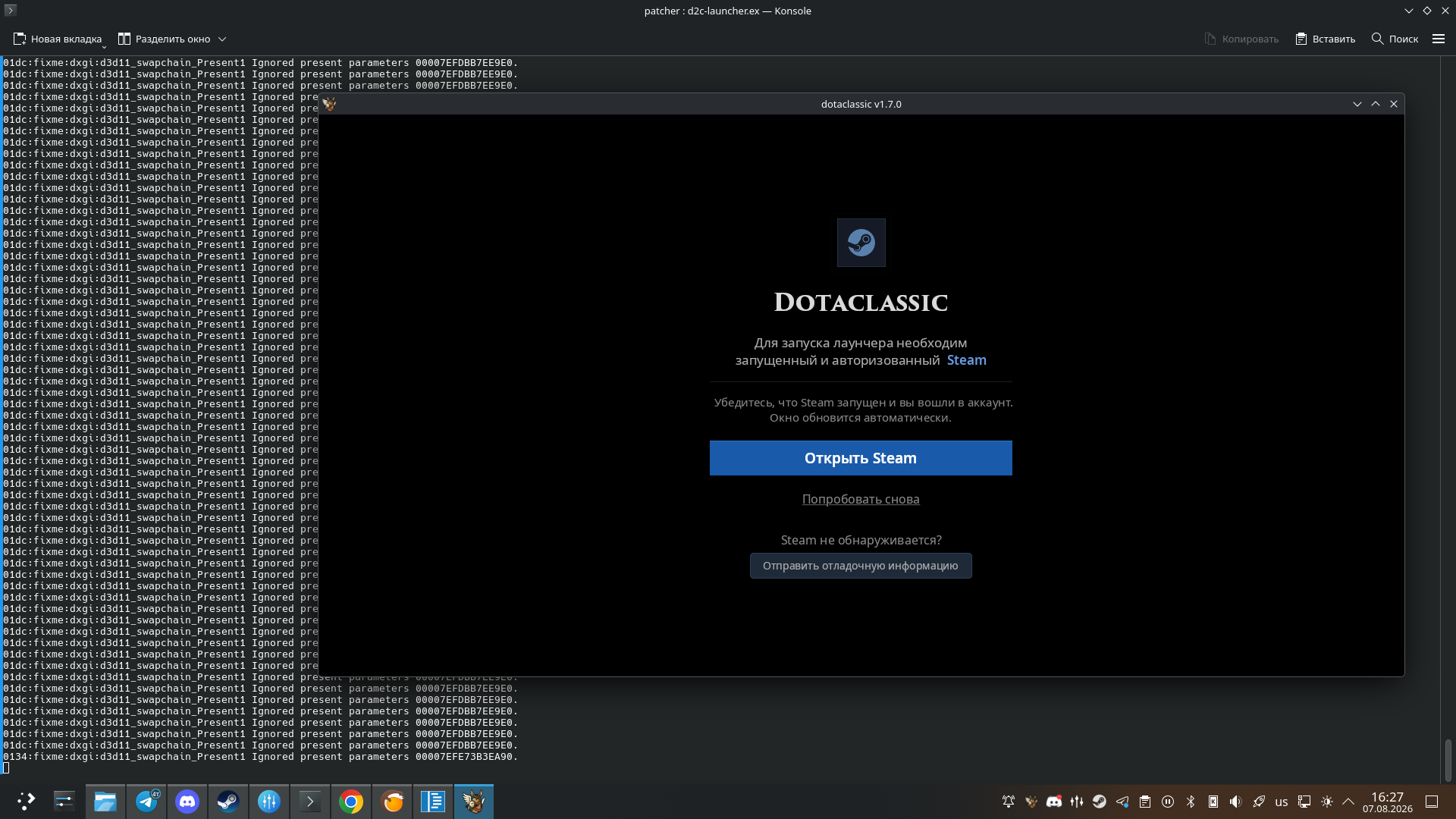This screenshot has width=1456, height=819.
Task: Open the dotaclassic window menu icon
Action: [329, 104]
